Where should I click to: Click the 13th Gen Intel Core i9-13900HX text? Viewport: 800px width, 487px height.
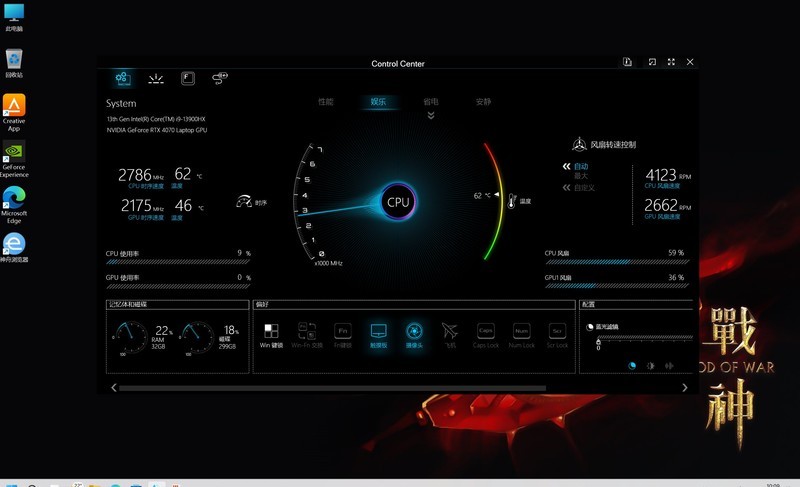(156, 119)
